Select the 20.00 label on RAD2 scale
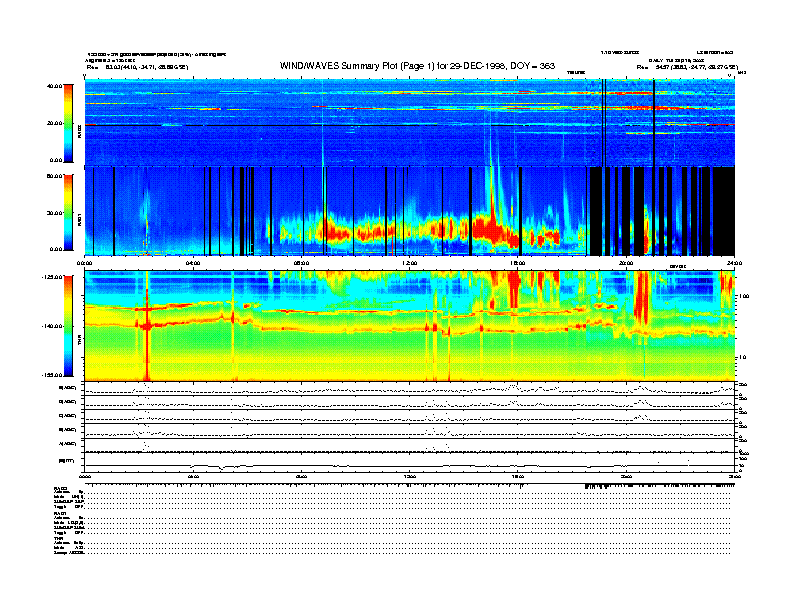This screenshot has height=612, width=792. 54,123
